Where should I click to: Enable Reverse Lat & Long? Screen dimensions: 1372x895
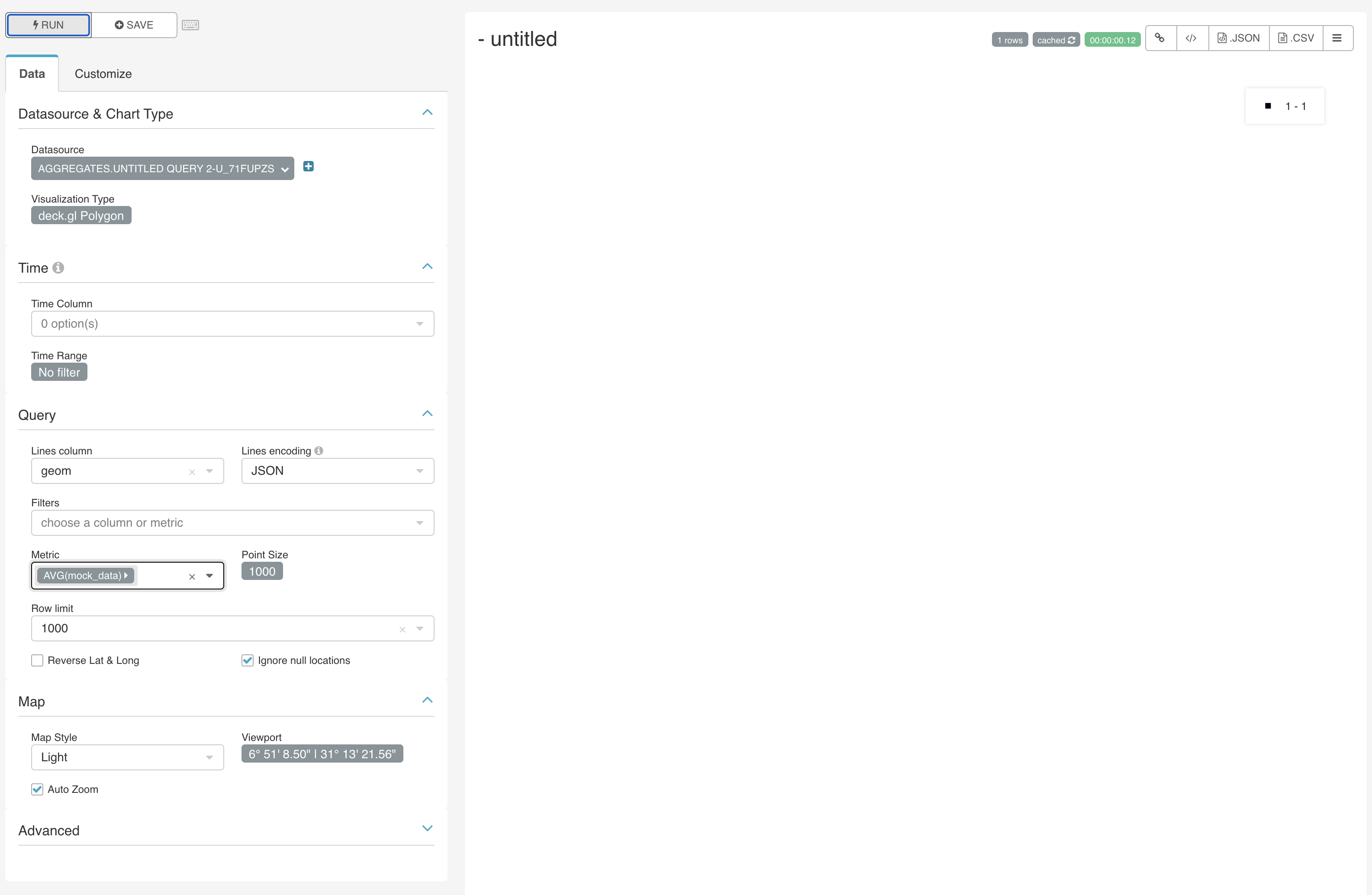(x=37, y=660)
